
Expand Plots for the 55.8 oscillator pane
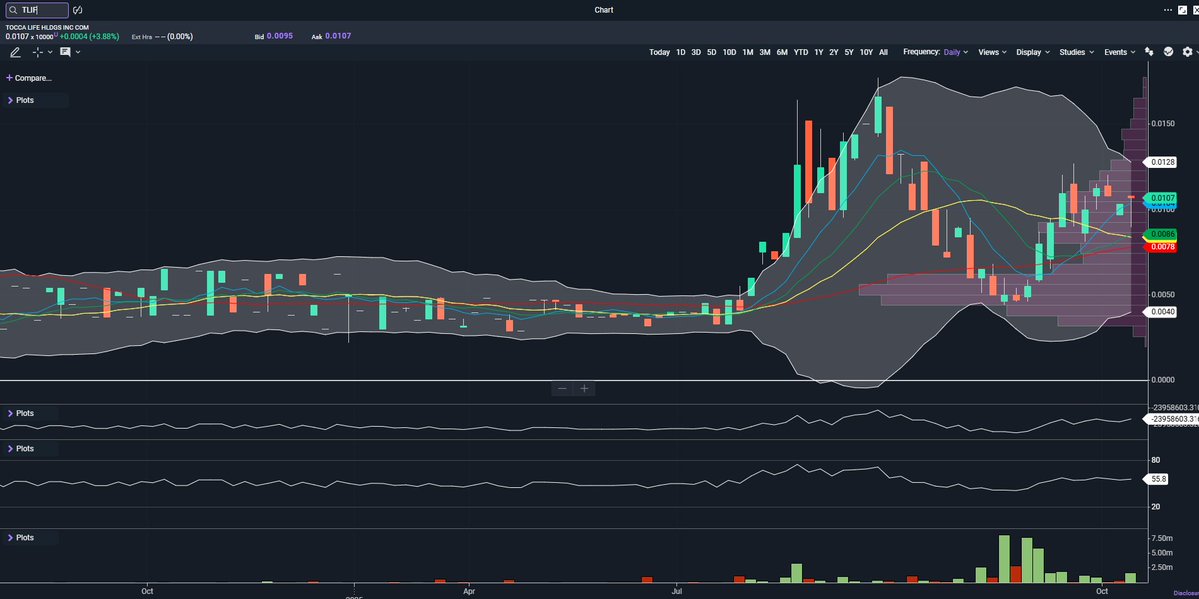click(x=21, y=448)
